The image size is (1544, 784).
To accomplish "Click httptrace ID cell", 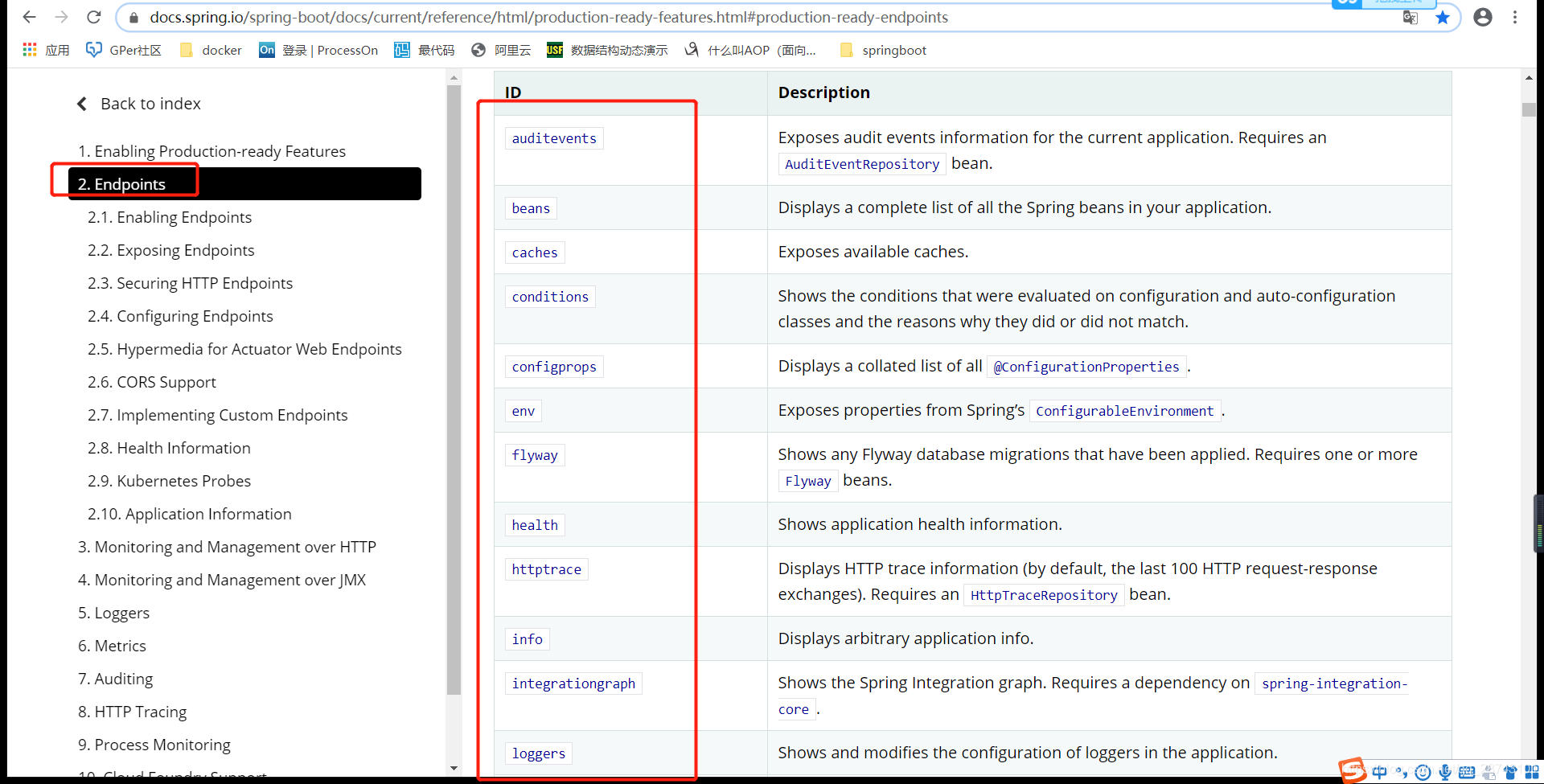I will (x=547, y=569).
